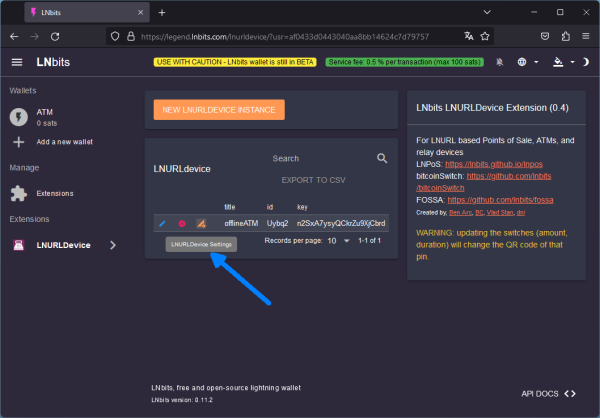Open Firefox application menu
Screen dimensions: 600x418
tap(585, 36)
